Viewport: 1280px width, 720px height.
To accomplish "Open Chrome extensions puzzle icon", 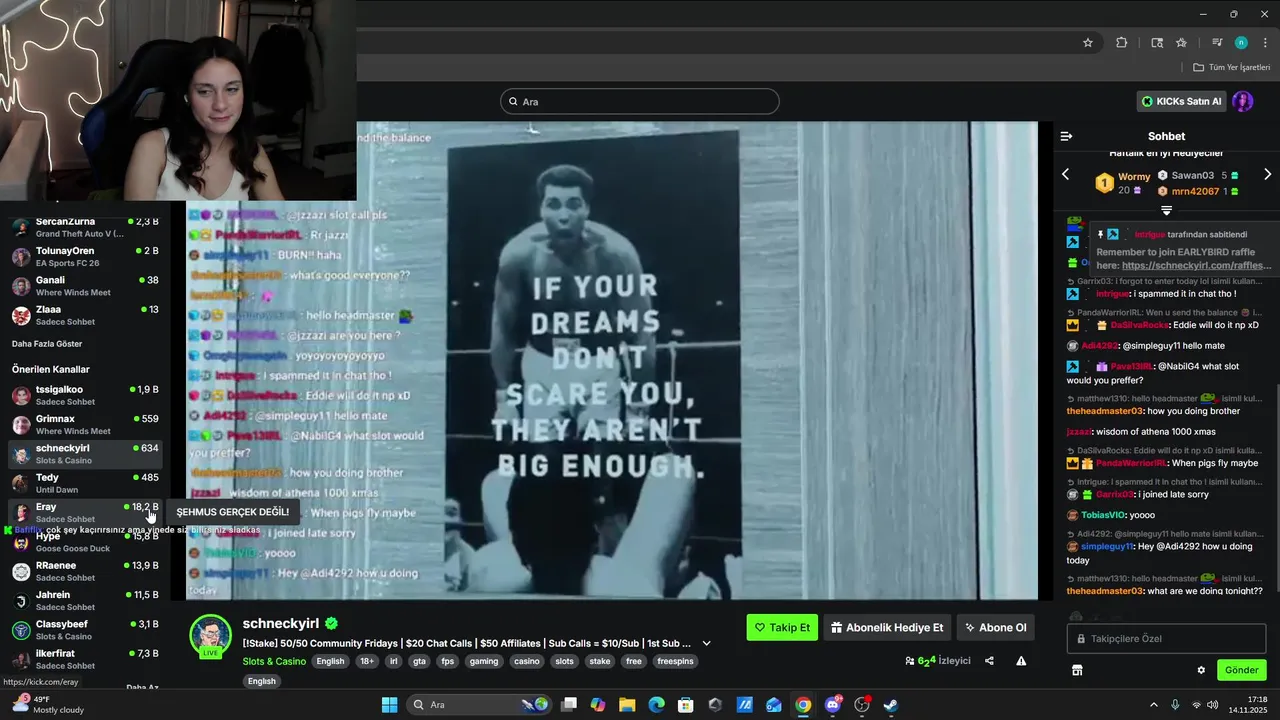I will [x=1121, y=42].
